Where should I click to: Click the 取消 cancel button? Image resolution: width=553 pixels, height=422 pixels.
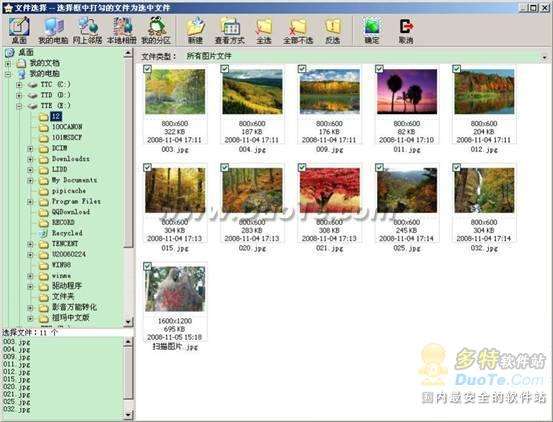[406, 31]
